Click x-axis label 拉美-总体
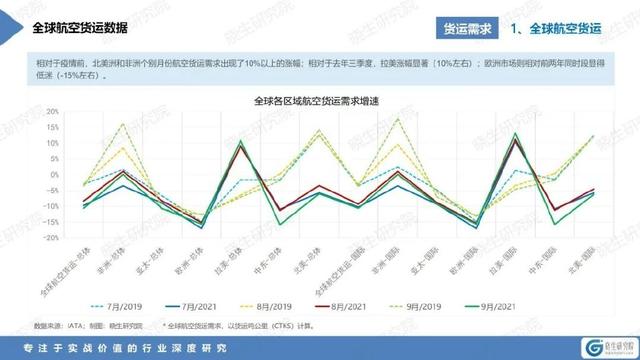 tap(229, 260)
